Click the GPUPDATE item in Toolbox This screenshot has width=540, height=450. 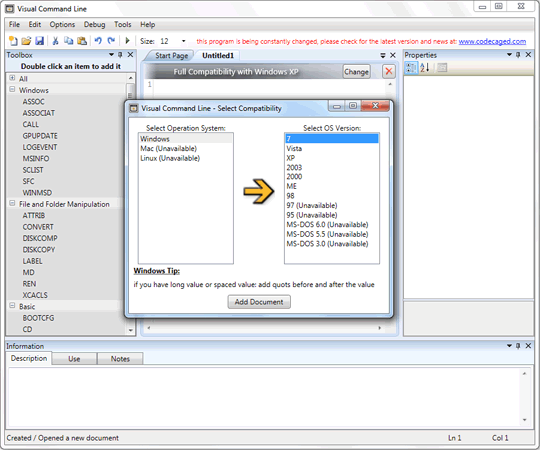pos(40,136)
